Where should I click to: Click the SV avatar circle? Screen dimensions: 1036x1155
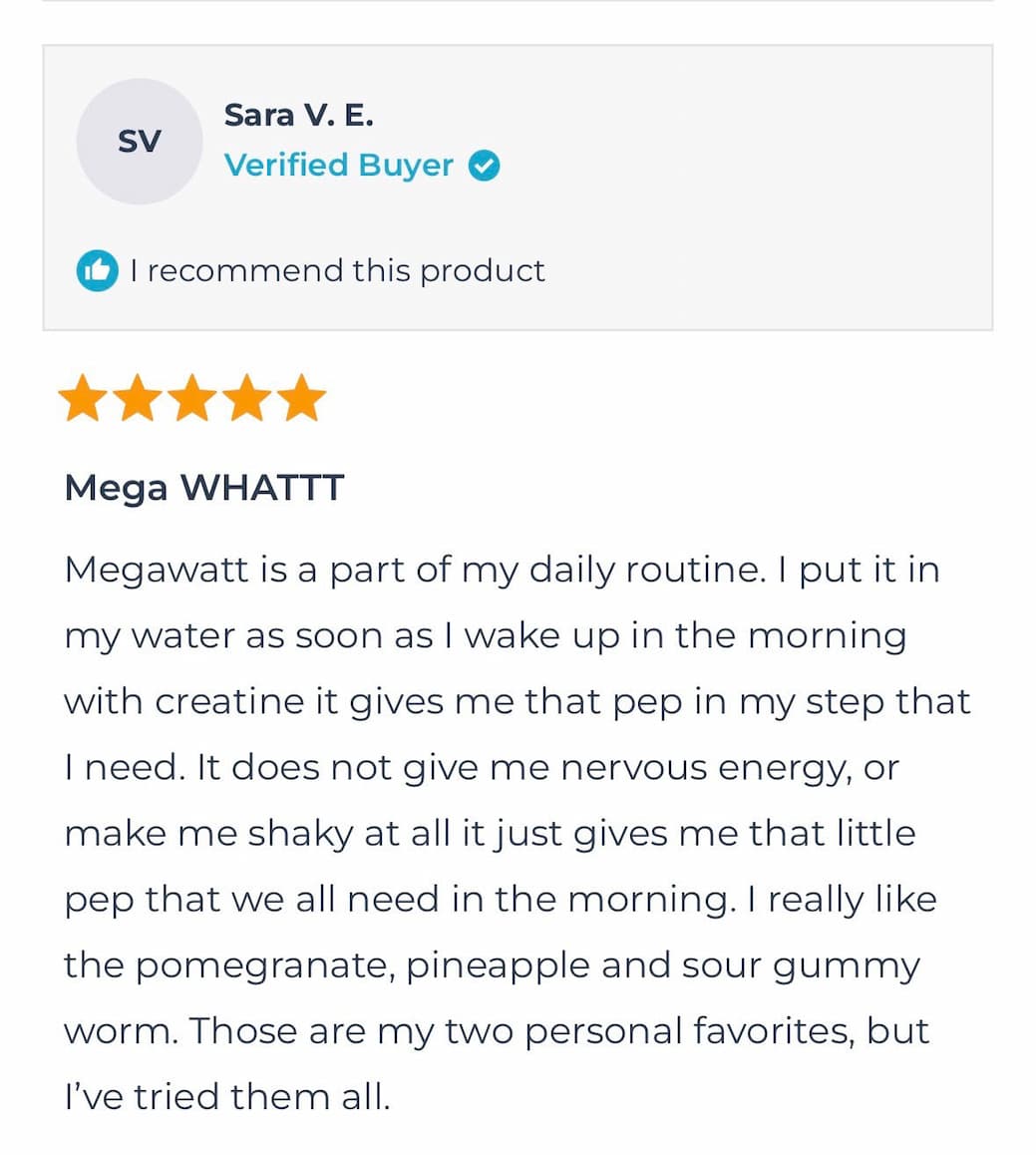tap(140, 141)
